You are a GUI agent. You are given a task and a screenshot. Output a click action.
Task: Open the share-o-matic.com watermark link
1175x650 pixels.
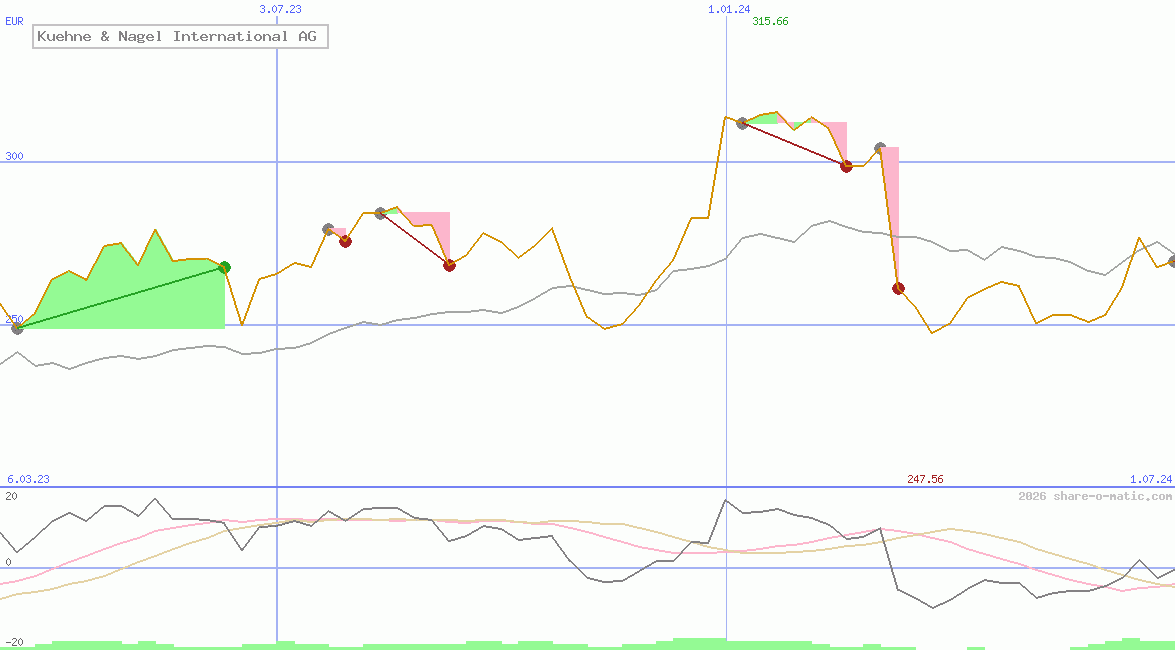[x=1095, y=496]
